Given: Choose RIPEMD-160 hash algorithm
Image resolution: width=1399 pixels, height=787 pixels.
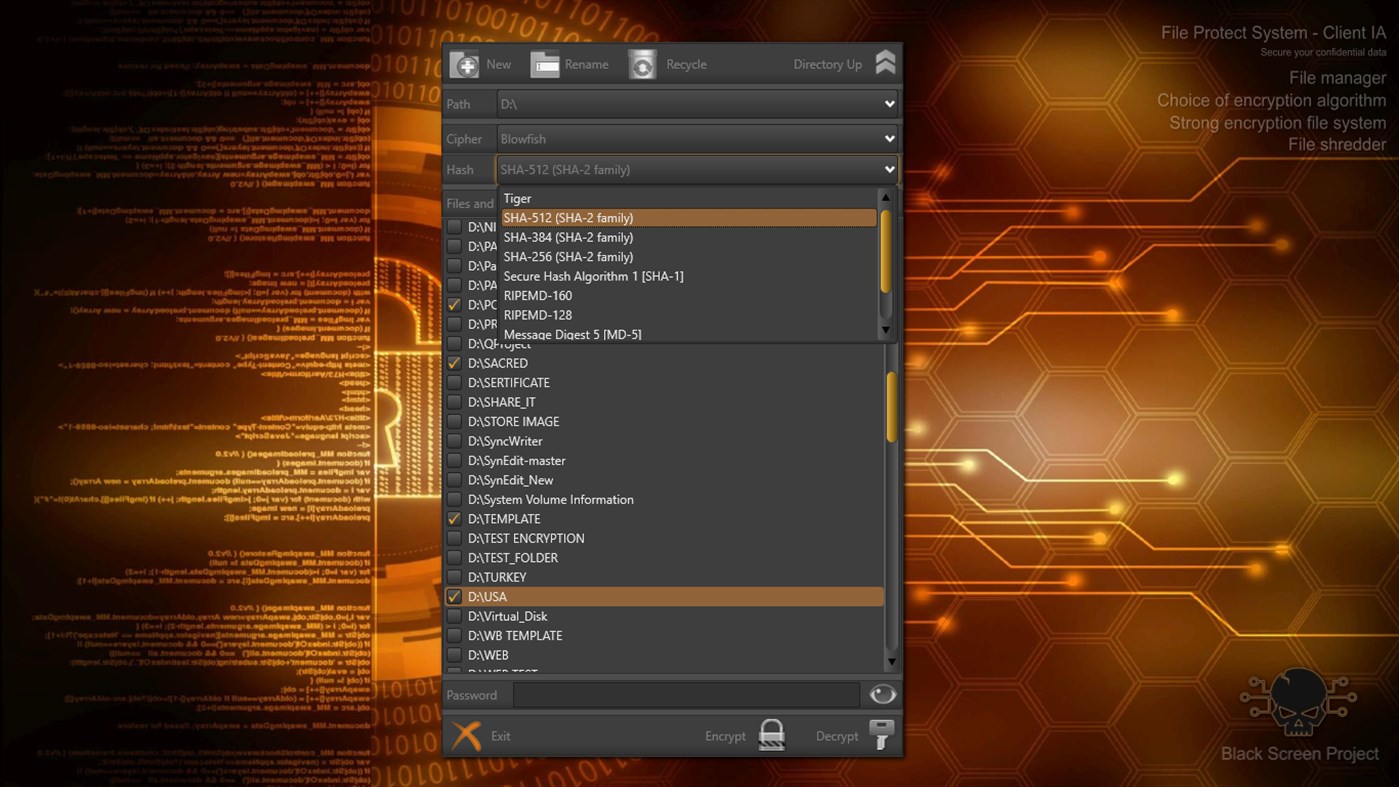Looking at the screenshot, I should [x=537, y=295].
